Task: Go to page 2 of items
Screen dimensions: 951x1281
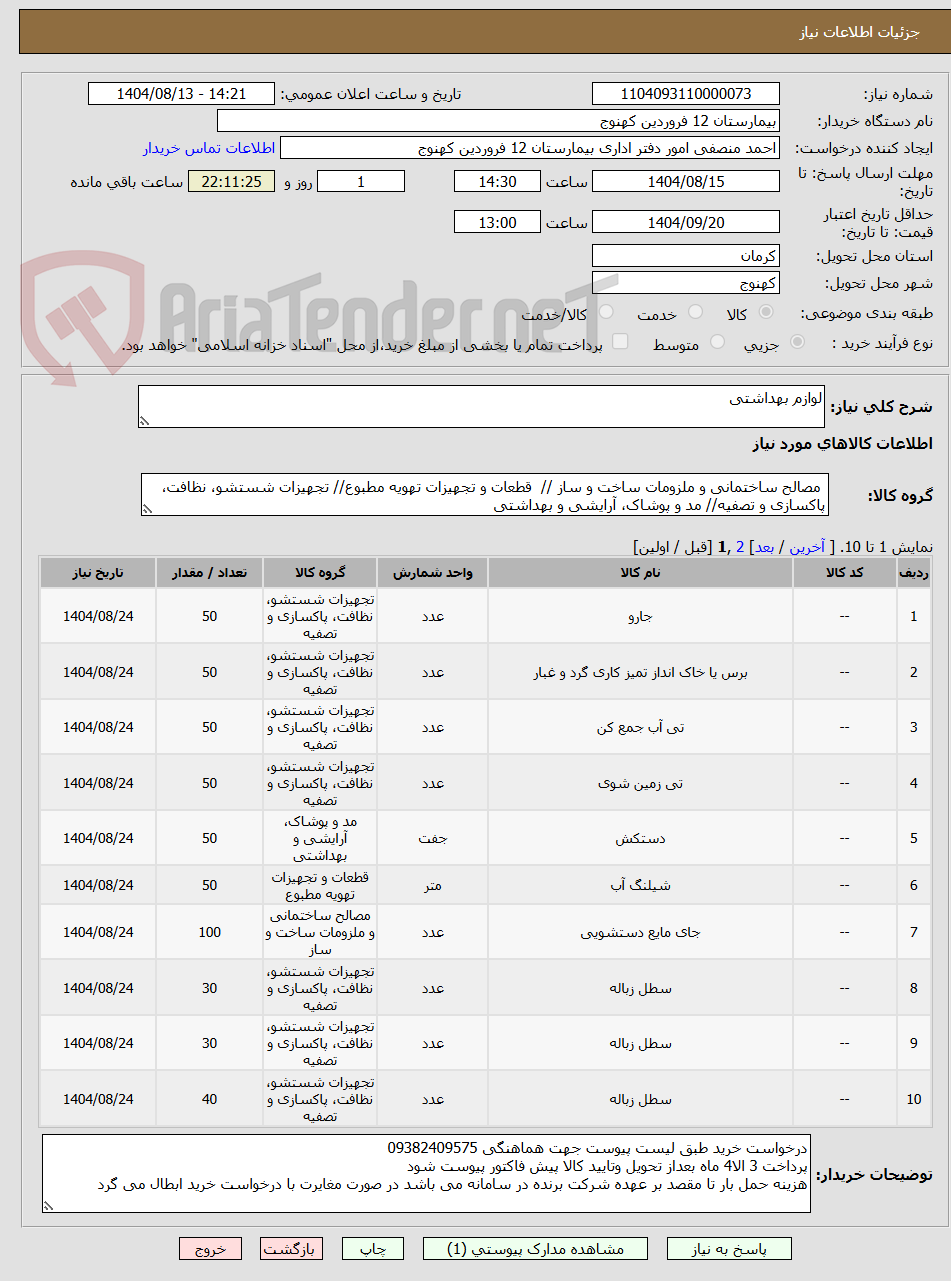Action: [x=739, y=547]
